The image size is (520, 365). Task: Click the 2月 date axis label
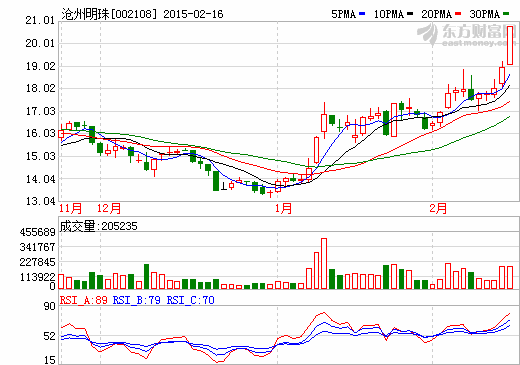tap(438, 209)
